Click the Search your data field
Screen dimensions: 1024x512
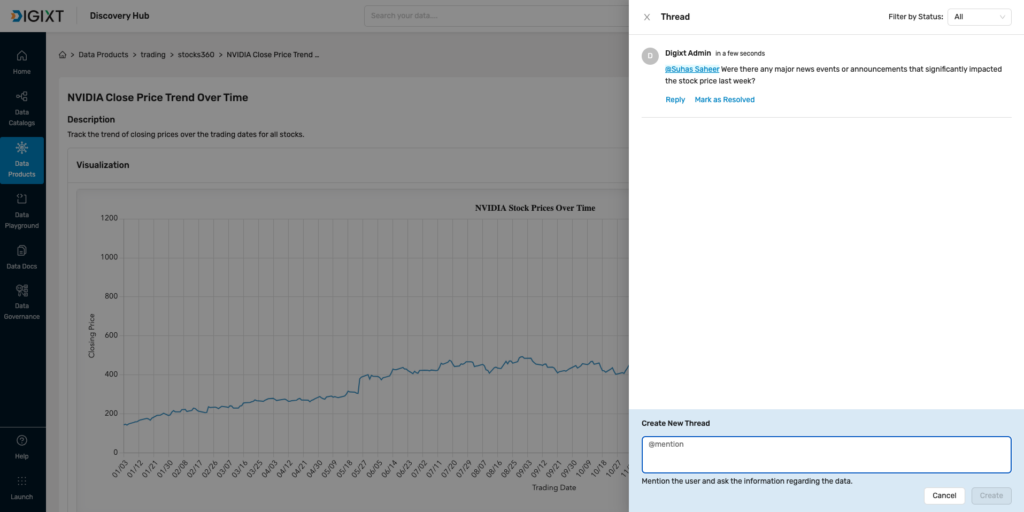pos(496,16)
